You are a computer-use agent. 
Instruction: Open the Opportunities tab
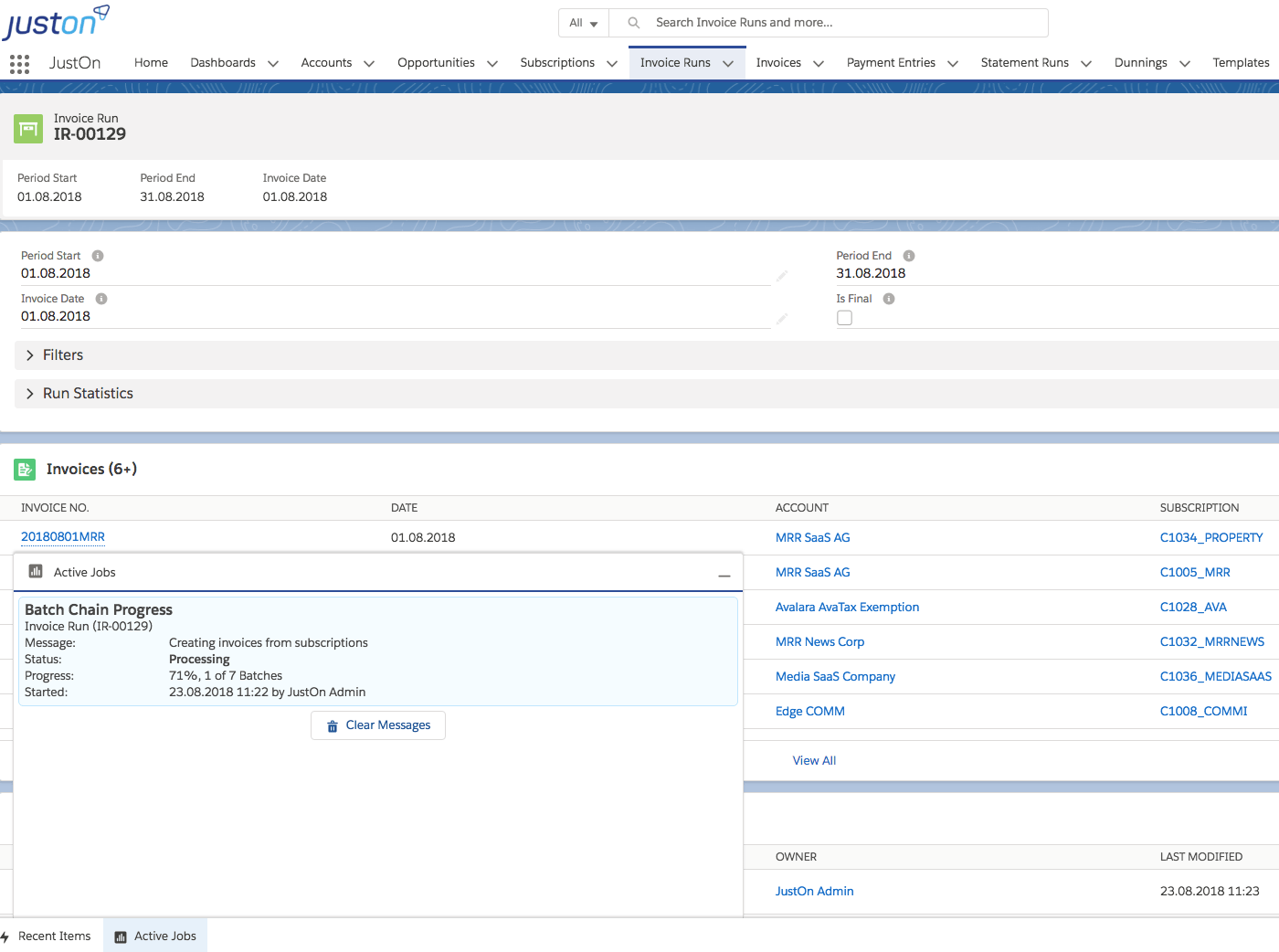(x=436, y=63)
